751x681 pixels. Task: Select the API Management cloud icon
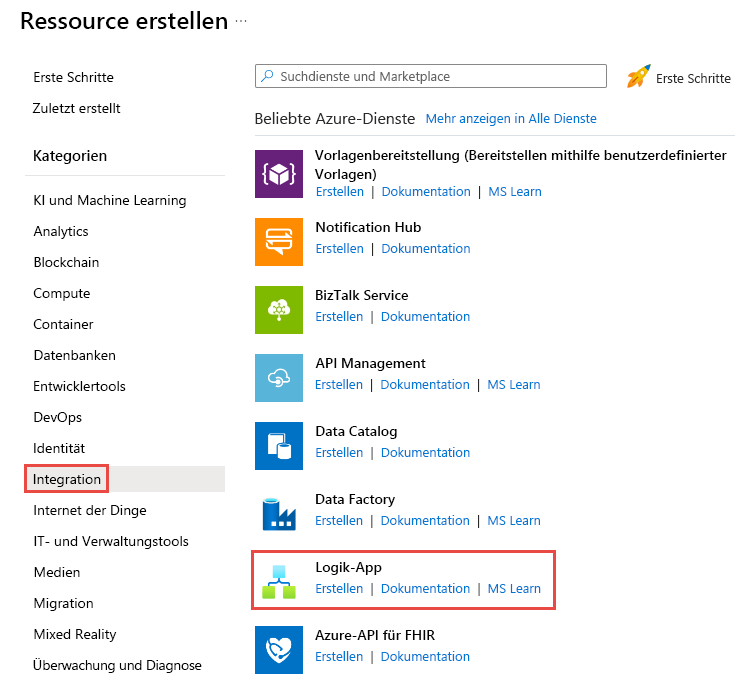pyautogui.click(x=279, y=378)
